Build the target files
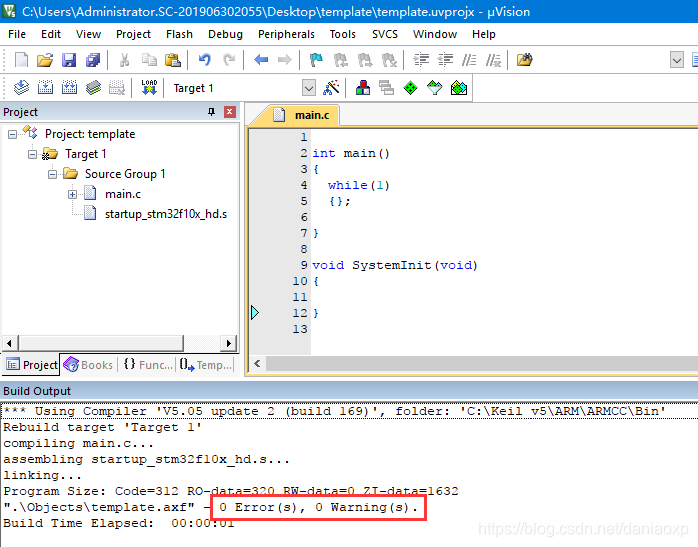This screenshot has height=547, width=698. tap(45, 88)
